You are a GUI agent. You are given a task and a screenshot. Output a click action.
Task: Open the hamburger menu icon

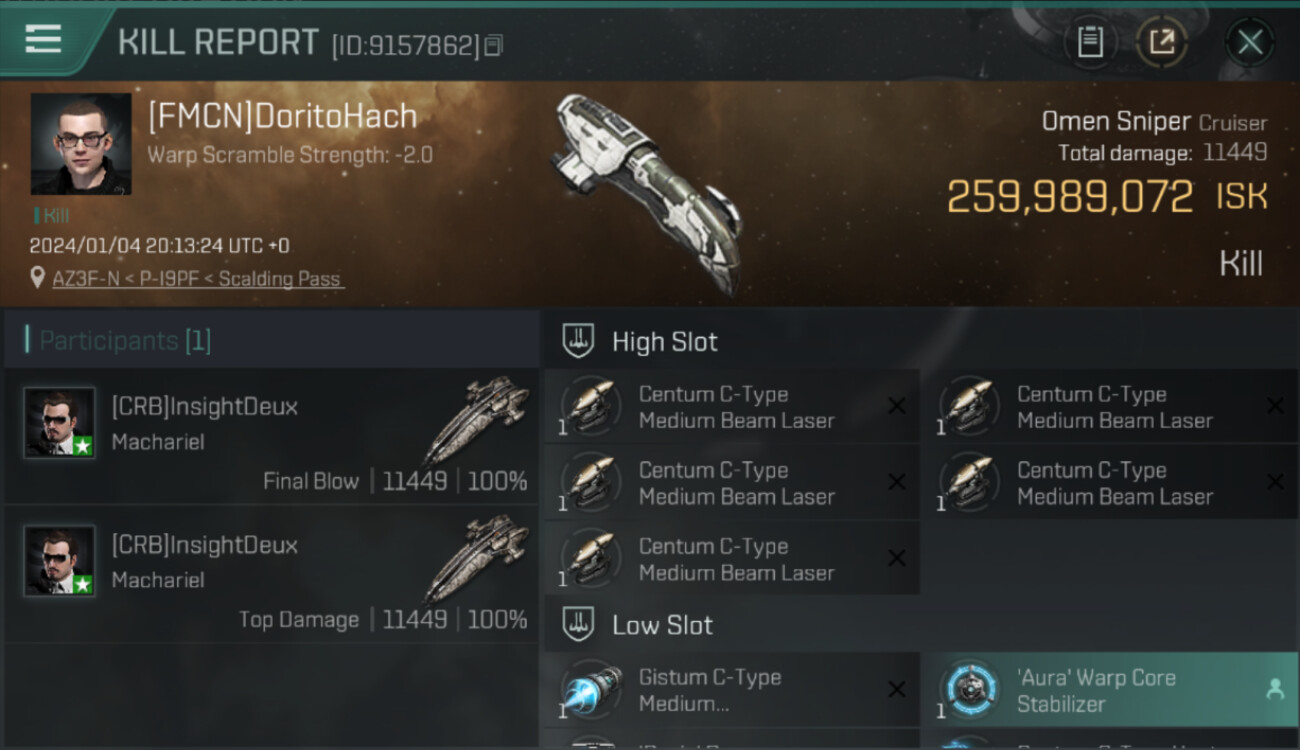43,40
